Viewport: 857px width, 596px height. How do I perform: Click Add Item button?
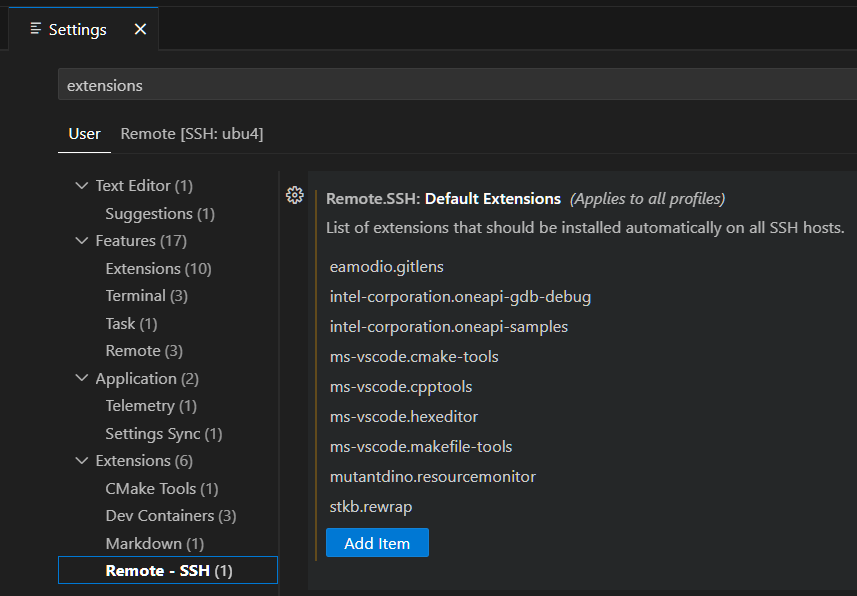(x=377, y=543)
